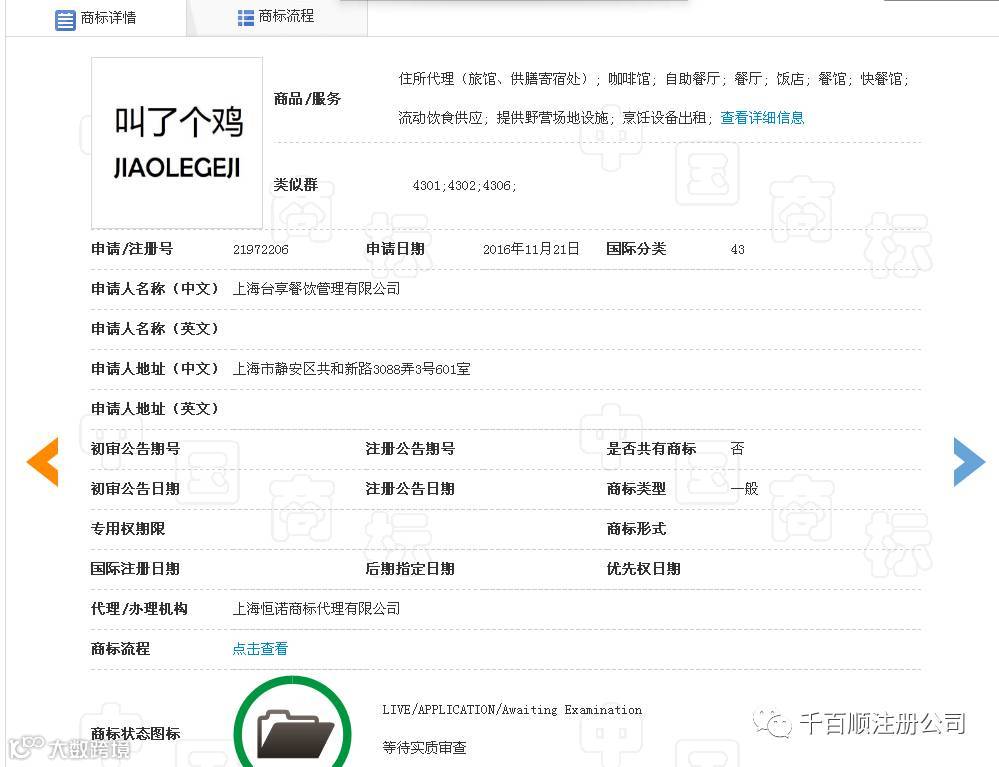This screenshot has width=999, height=767.
Task: Select the 一般 trademark type value
Action: [x=744, y=489]
